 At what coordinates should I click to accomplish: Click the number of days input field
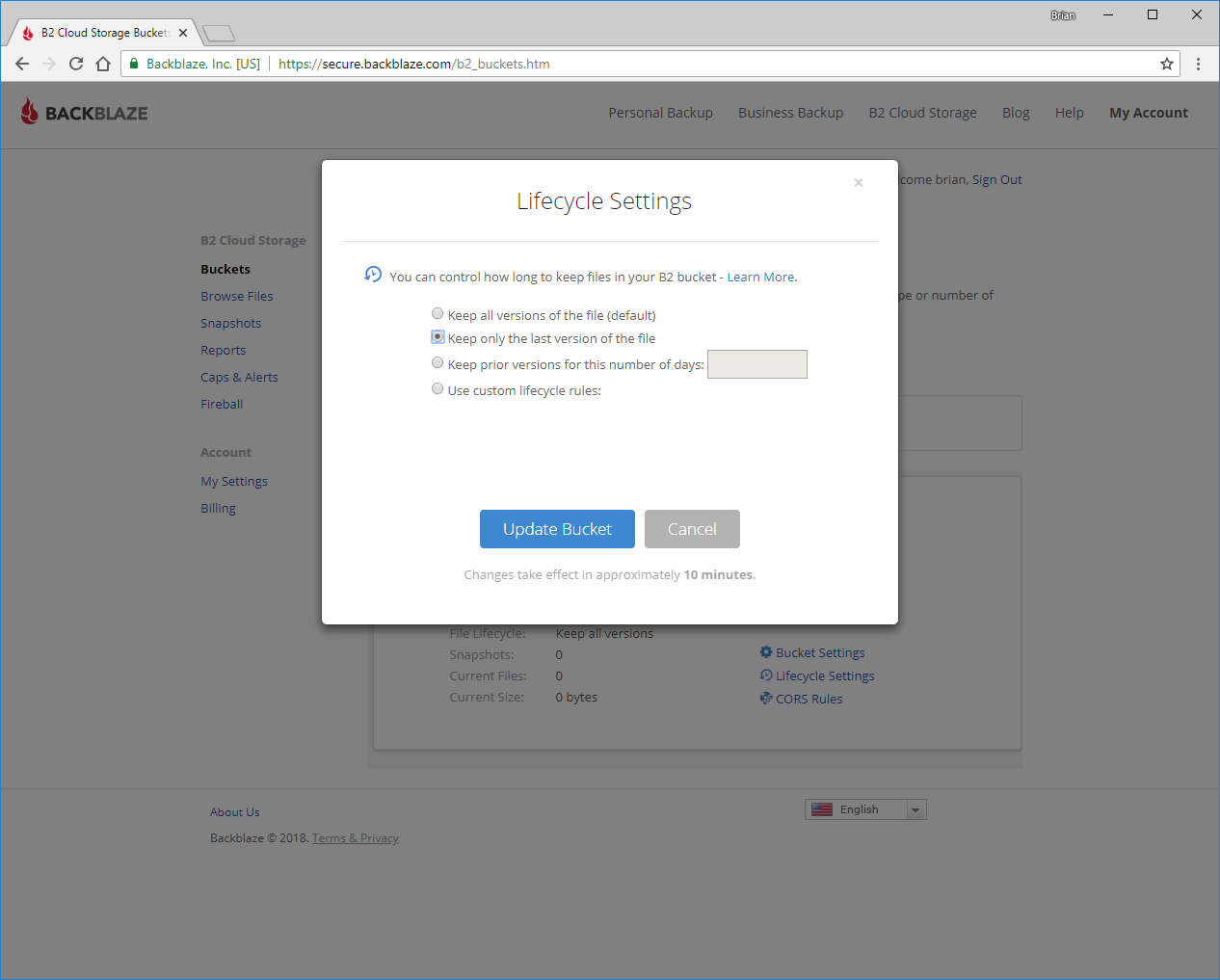756,364
